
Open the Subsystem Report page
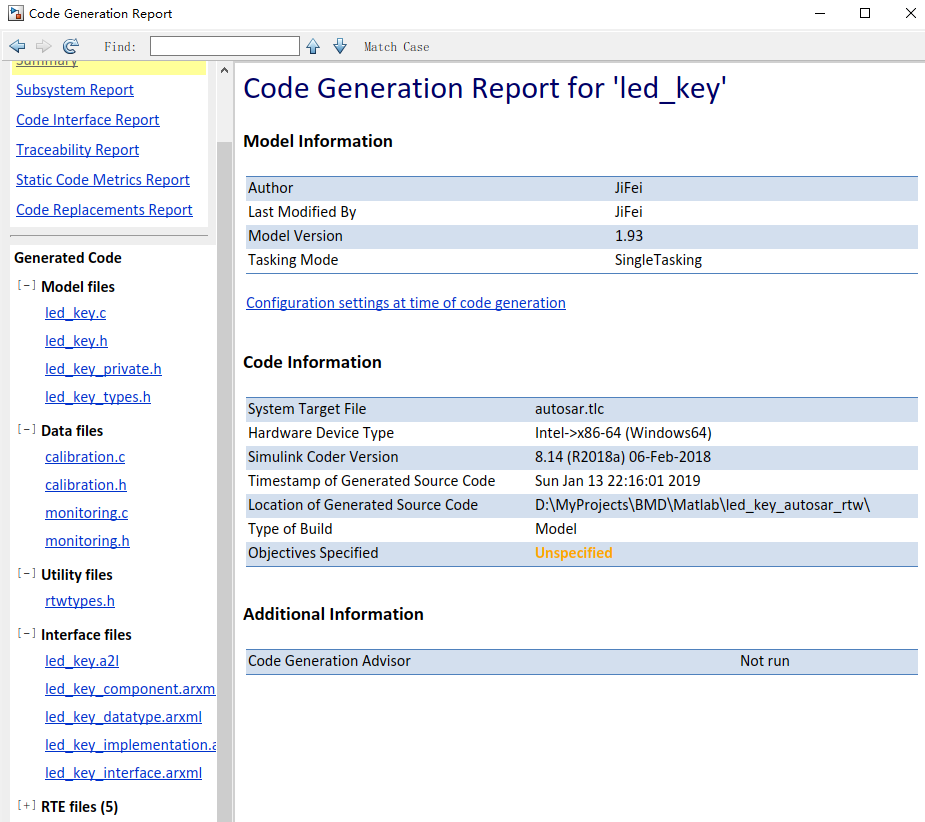point(75,90)
